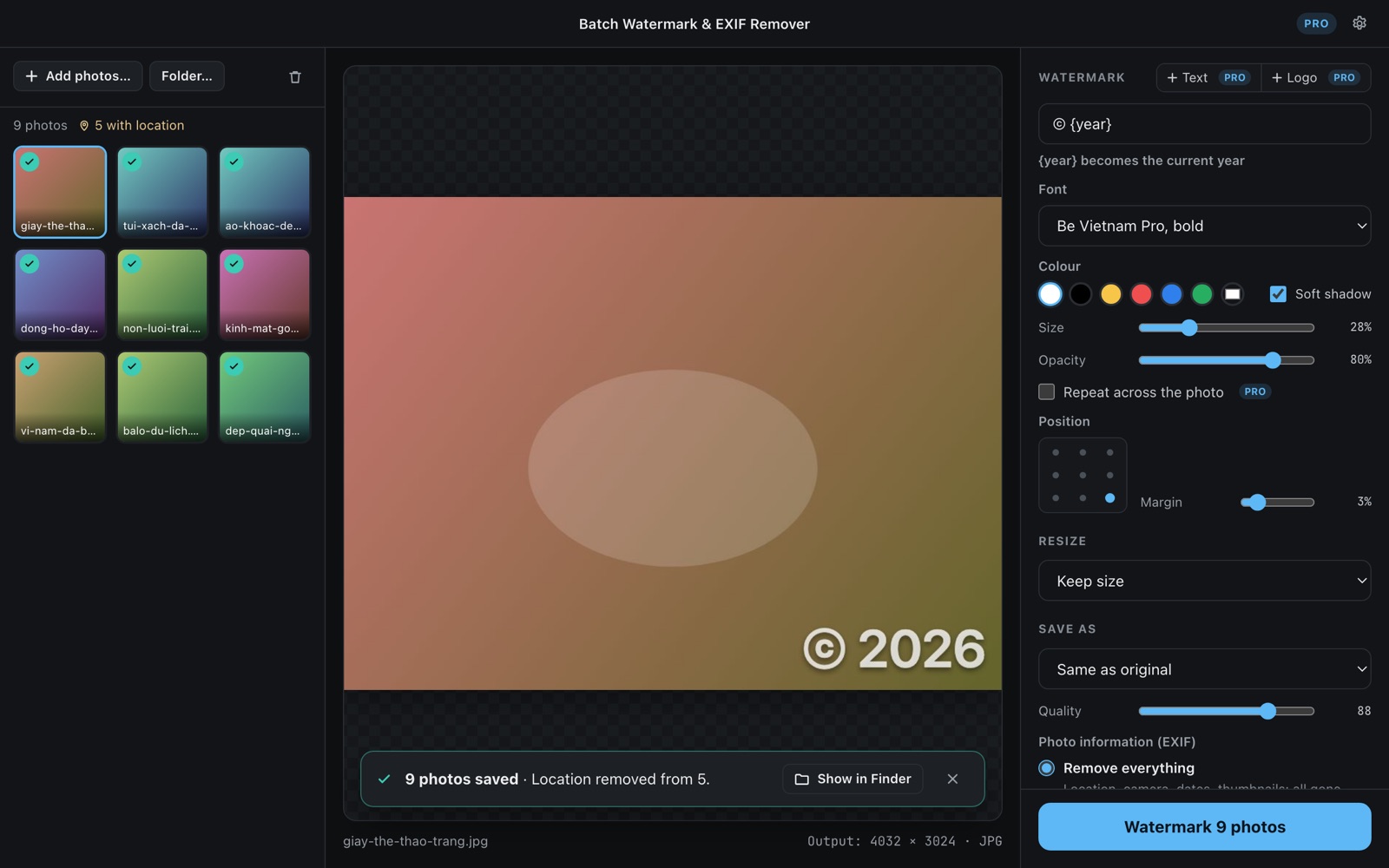Open settings via the gear icon

1359,23
